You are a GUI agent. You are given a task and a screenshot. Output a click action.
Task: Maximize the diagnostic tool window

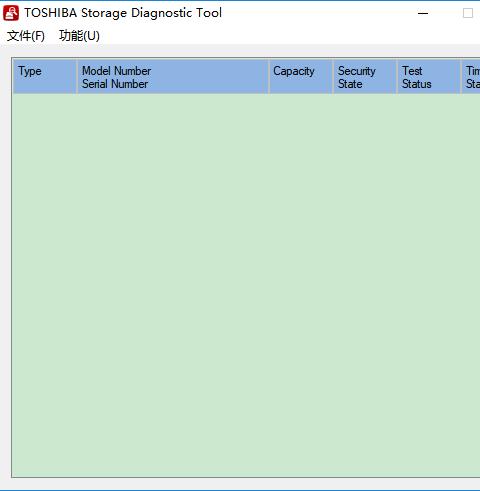468,13
